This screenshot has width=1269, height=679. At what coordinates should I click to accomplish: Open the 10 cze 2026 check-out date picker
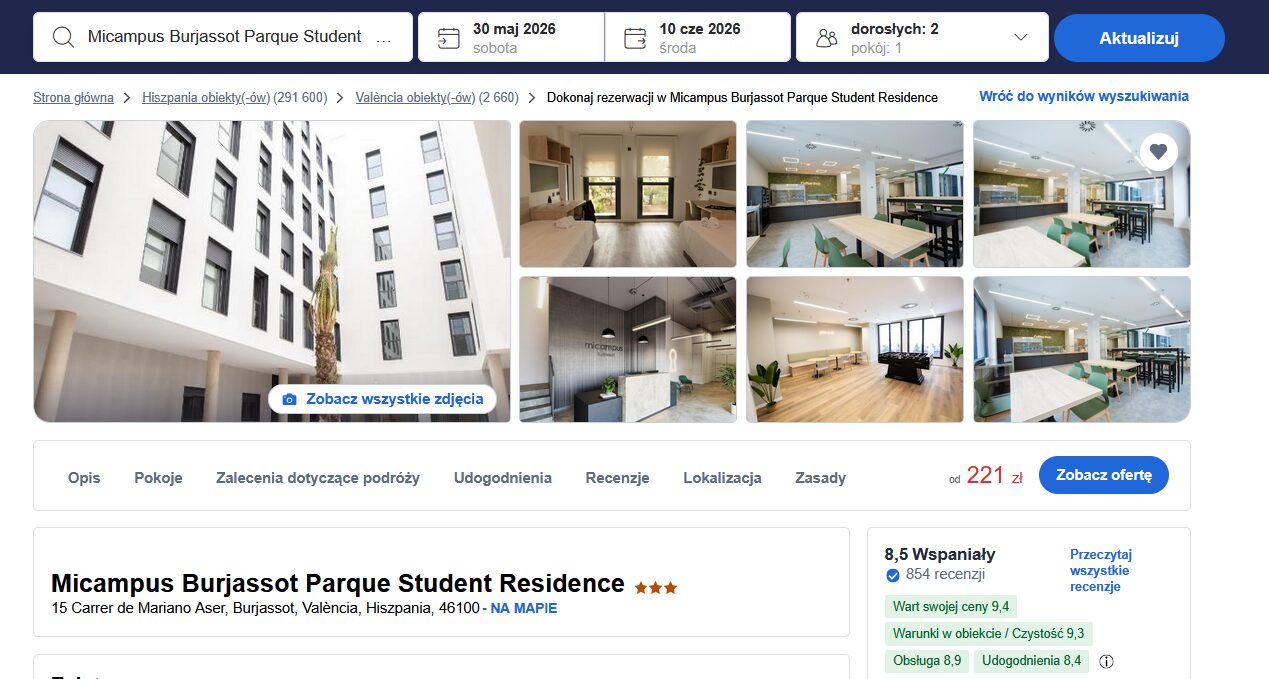click(x=698, y=37)
